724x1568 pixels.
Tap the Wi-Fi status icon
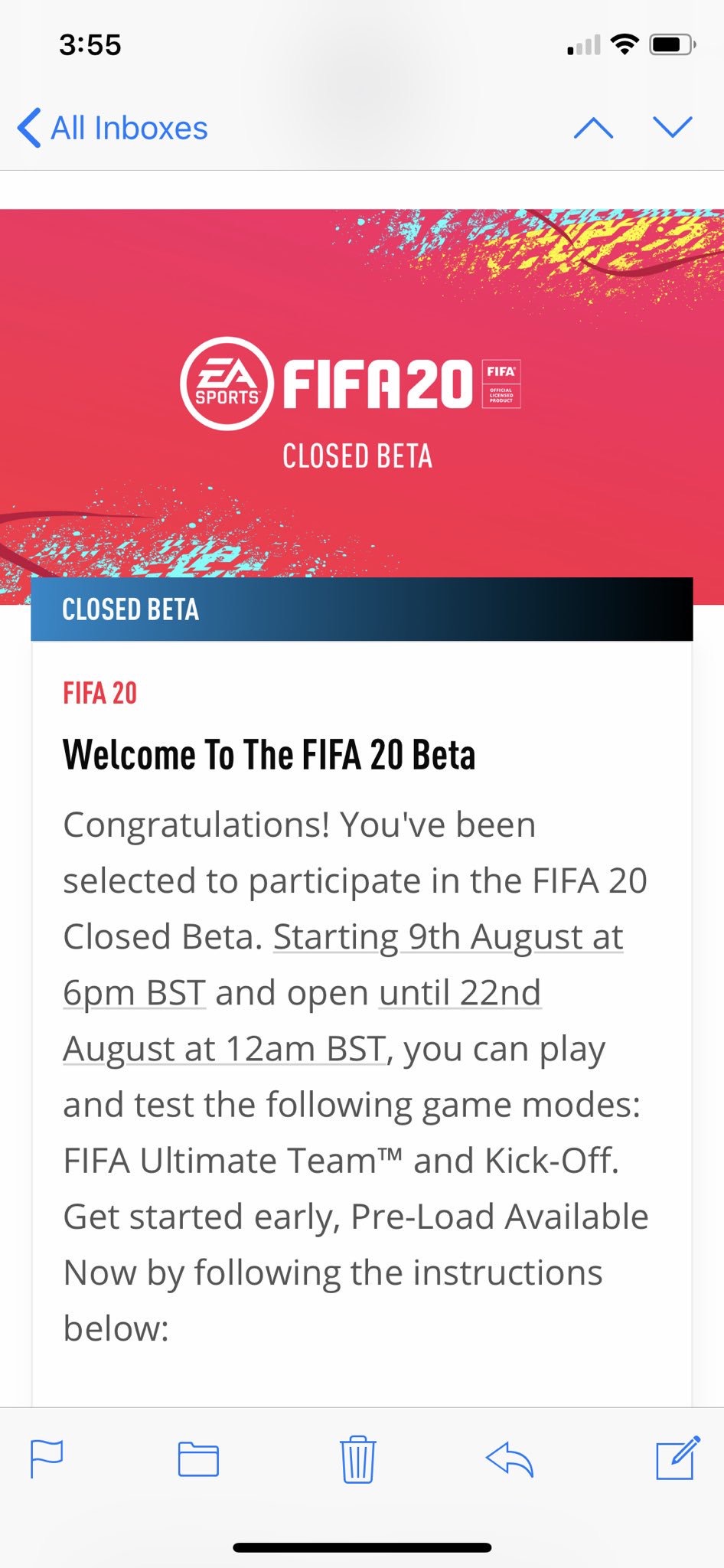click(625, 45)
